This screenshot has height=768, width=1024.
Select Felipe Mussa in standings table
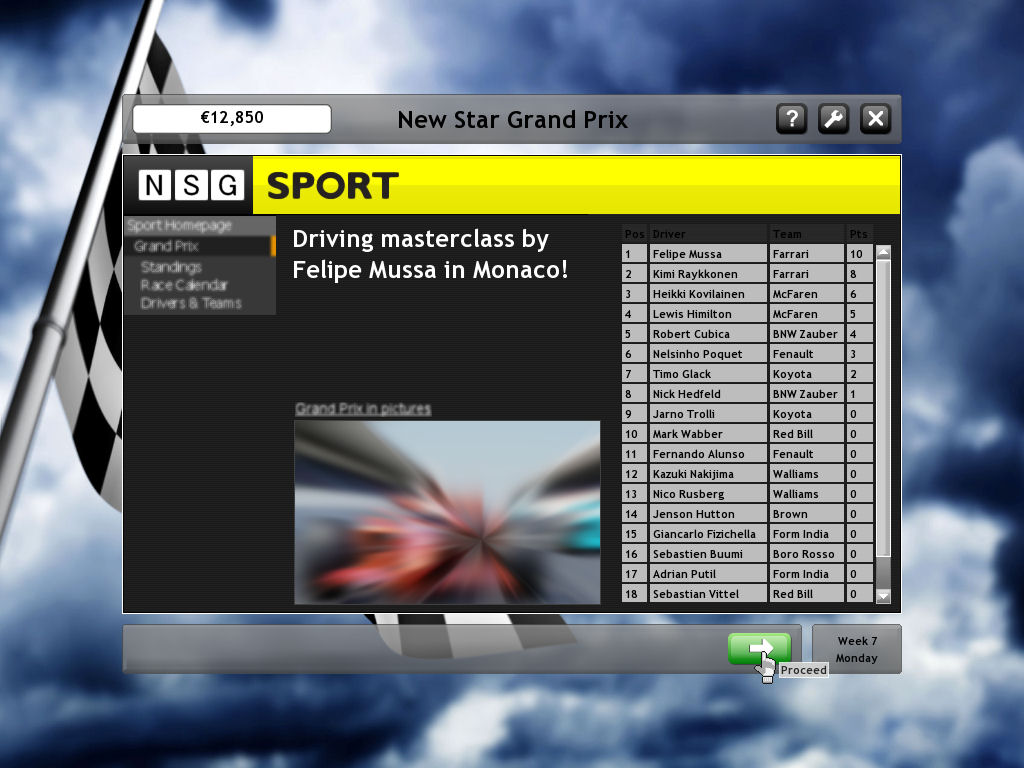click(707, 254)
